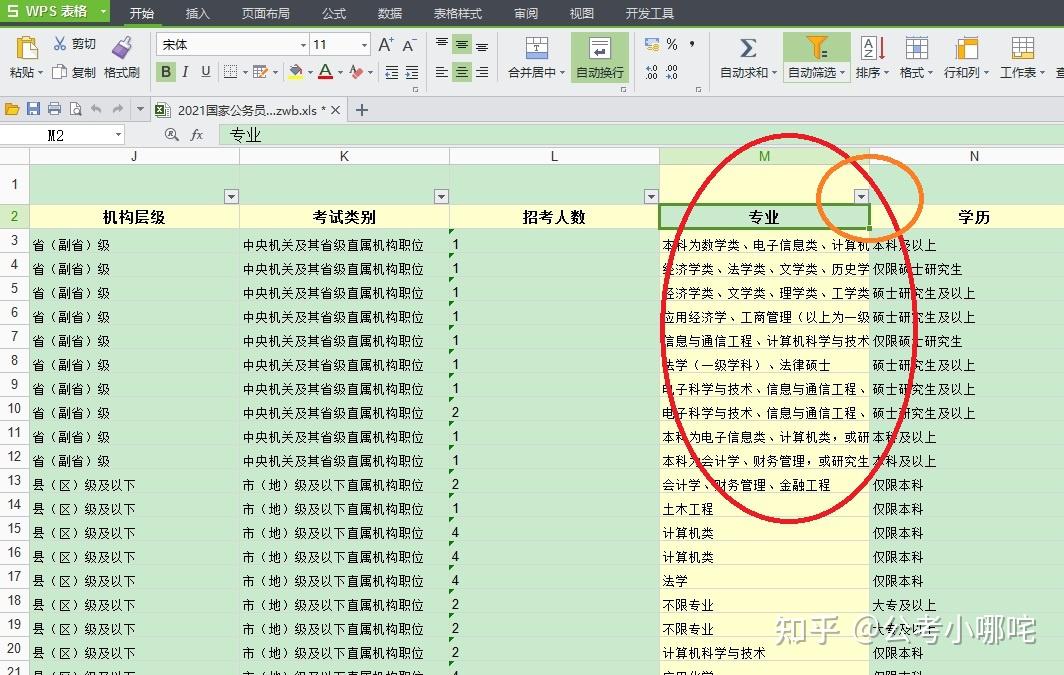The height and width of the screenshot is (675, 1064).
Task: Click the Format grid icon
Action: (916, 48)
